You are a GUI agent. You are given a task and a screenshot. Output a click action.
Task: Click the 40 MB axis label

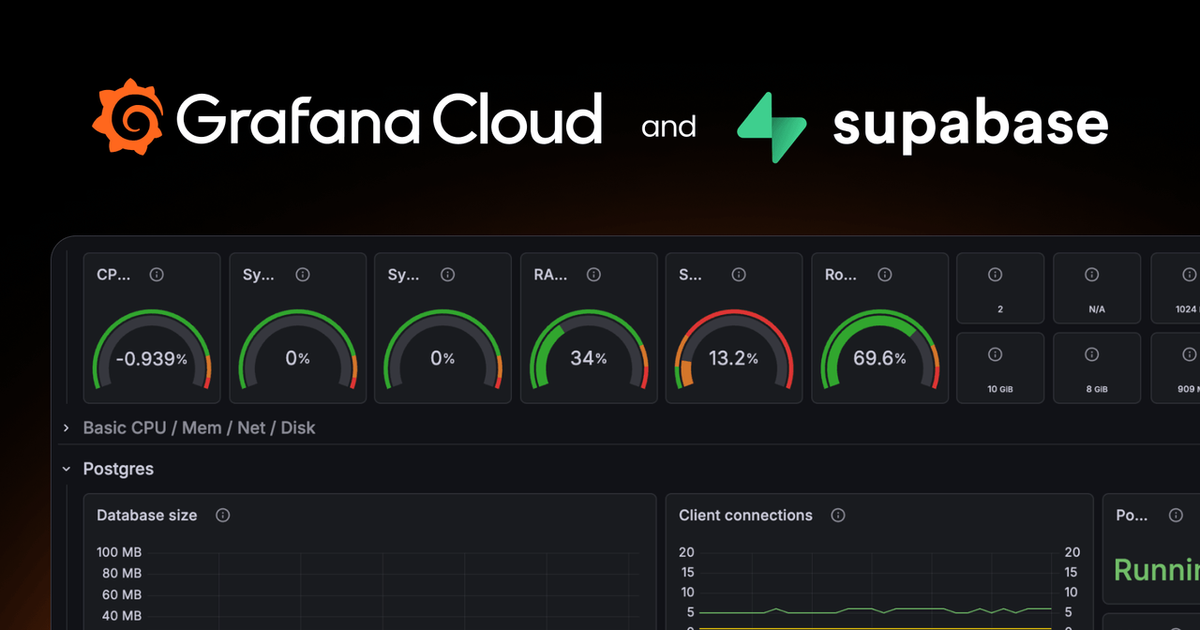(123, 615)
